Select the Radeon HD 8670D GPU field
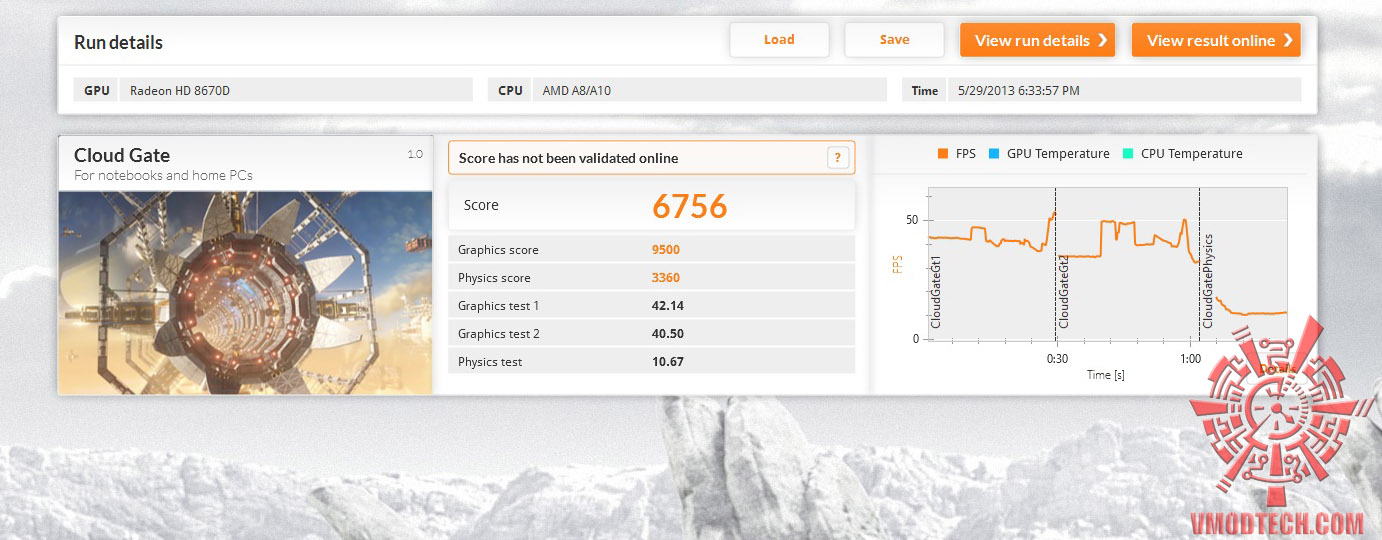The height and width of the screenshot is (540, 1382). coord(296,90)
